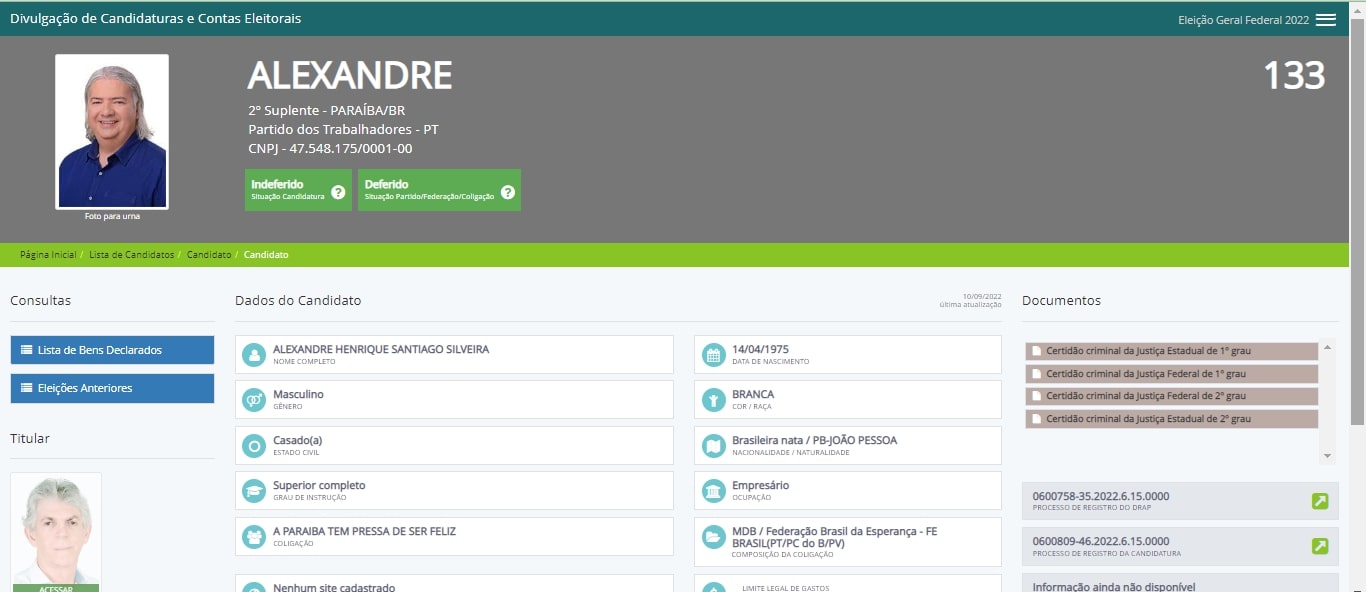Open the hamburger menu at top right
The width and height of the screenshot is (1366, 592).
pos(1325,20)
